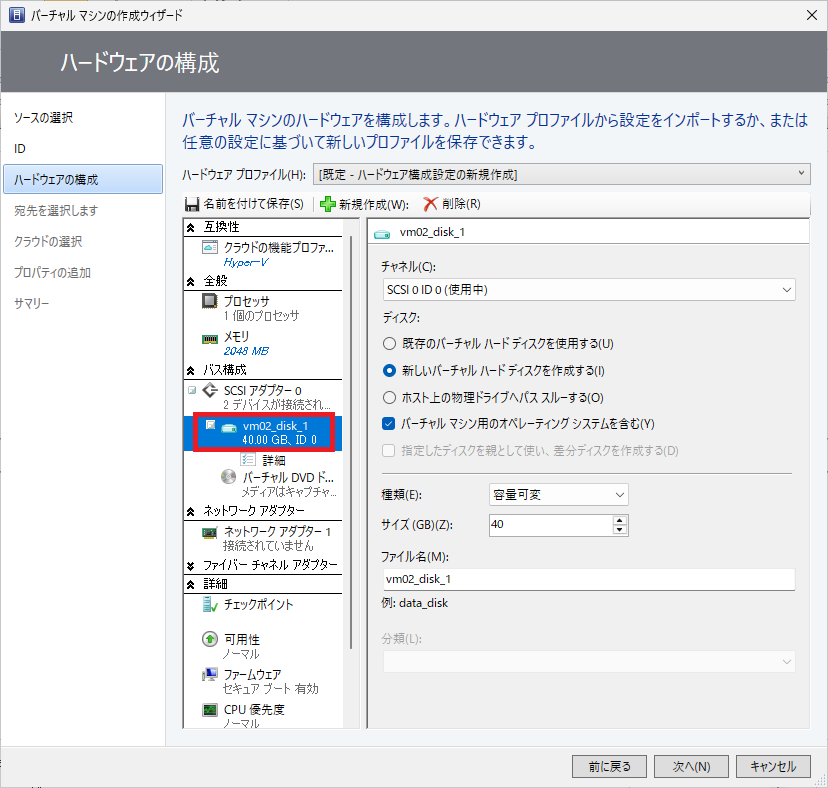Choose 'use existing virtual hard disk' option
The image size is (828, 788).
389,344
